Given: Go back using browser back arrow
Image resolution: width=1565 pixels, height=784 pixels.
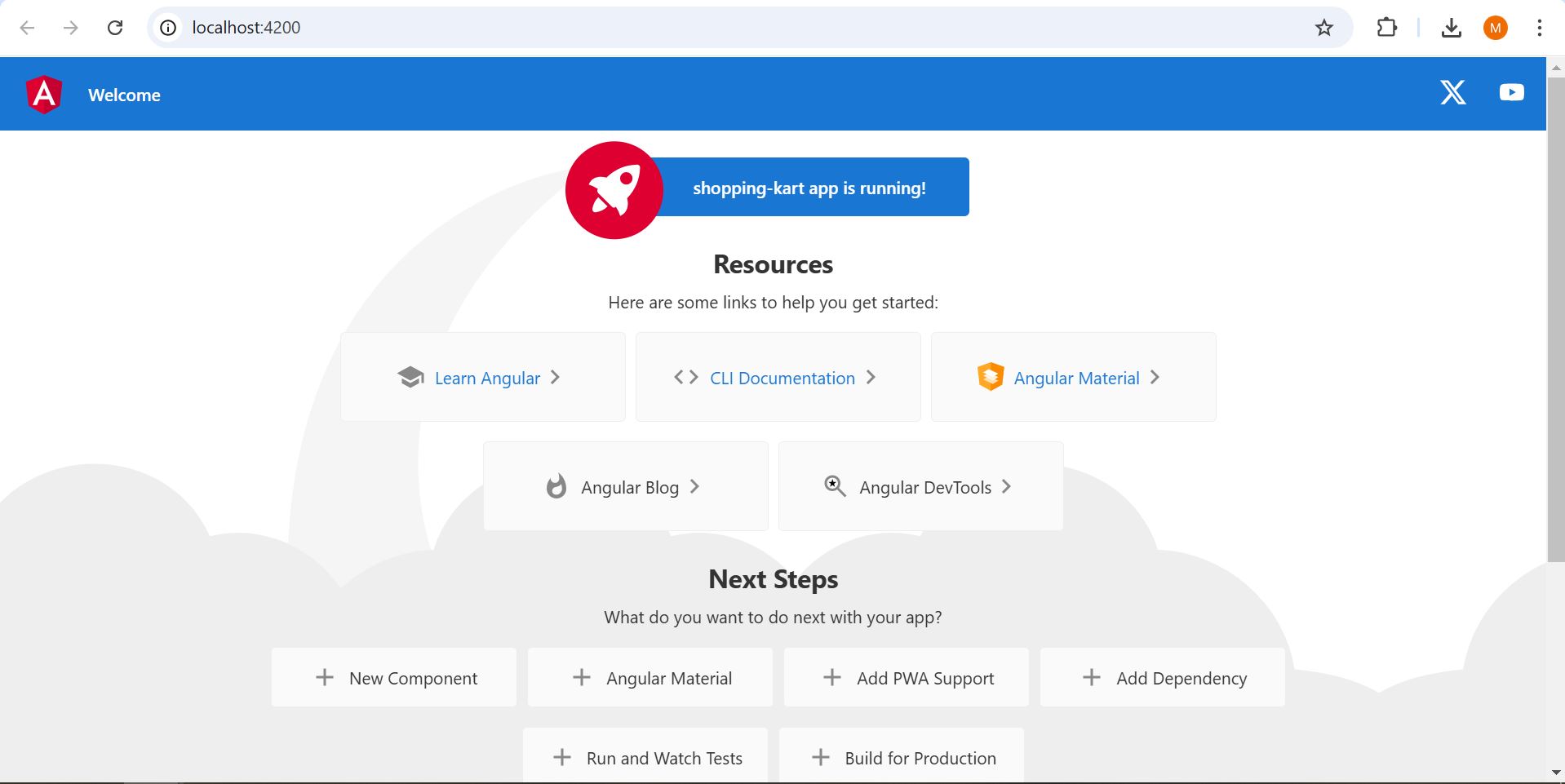Looking at the screenshot, I should [27, 28].
